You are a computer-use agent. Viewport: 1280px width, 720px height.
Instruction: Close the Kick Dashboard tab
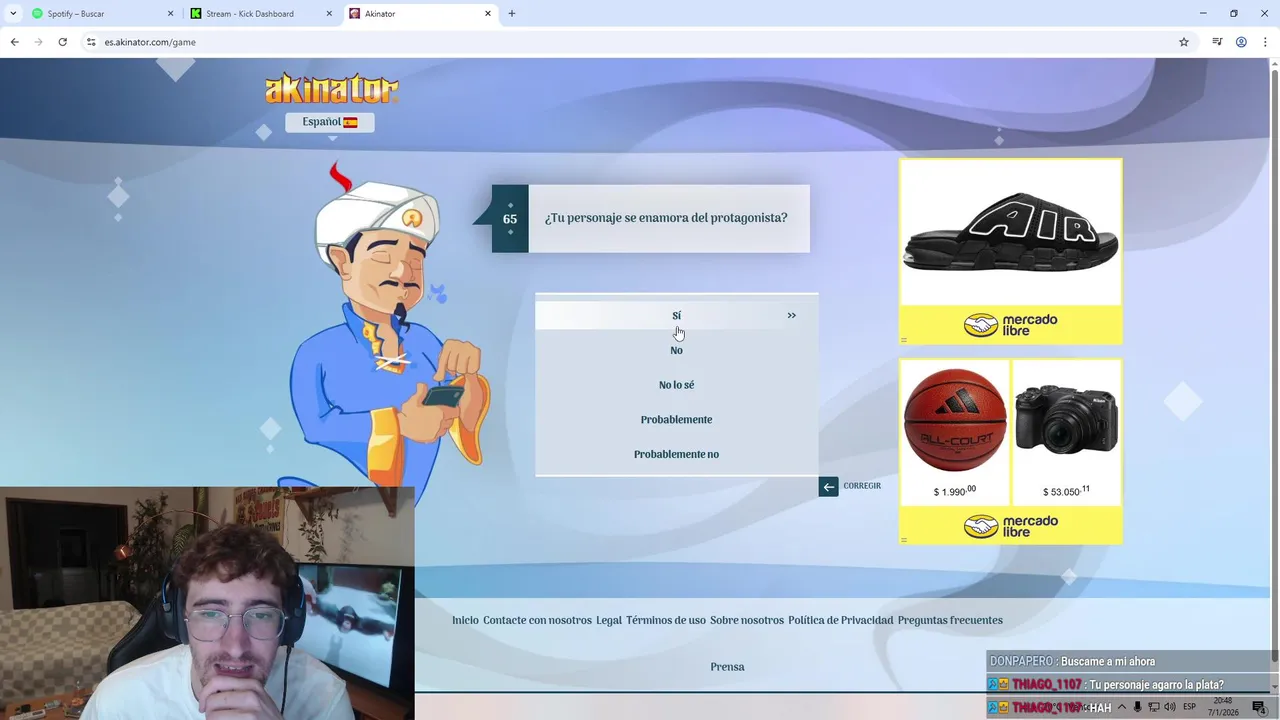329,14
